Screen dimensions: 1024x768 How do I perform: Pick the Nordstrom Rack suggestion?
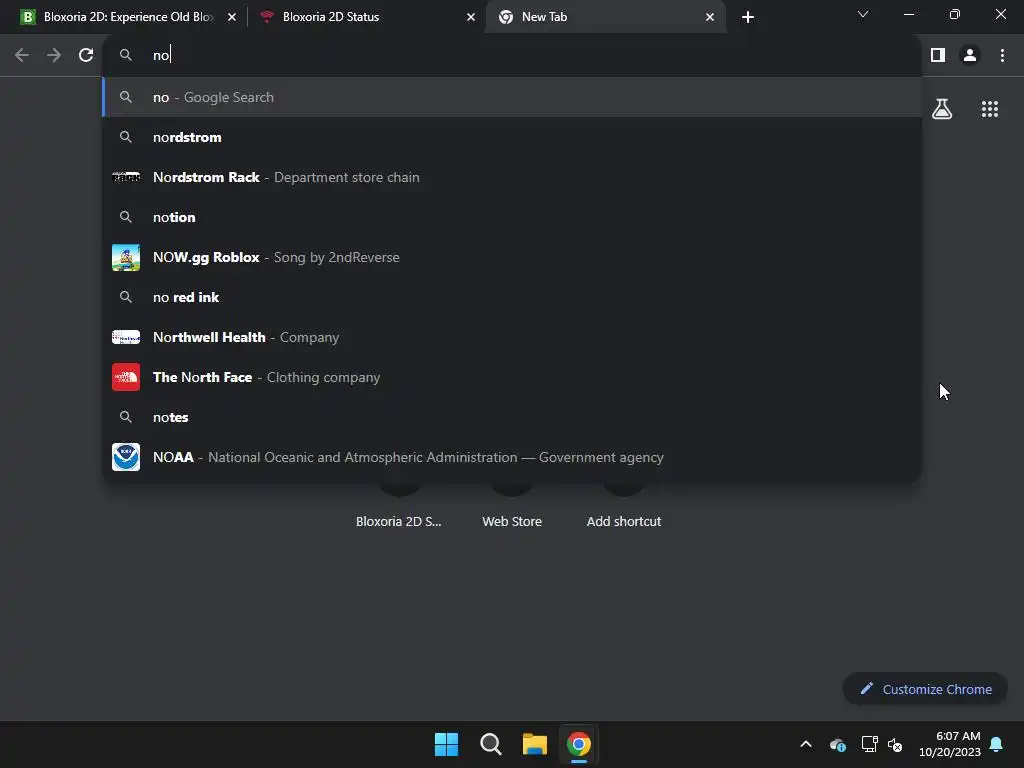click(x=512, y=177)
